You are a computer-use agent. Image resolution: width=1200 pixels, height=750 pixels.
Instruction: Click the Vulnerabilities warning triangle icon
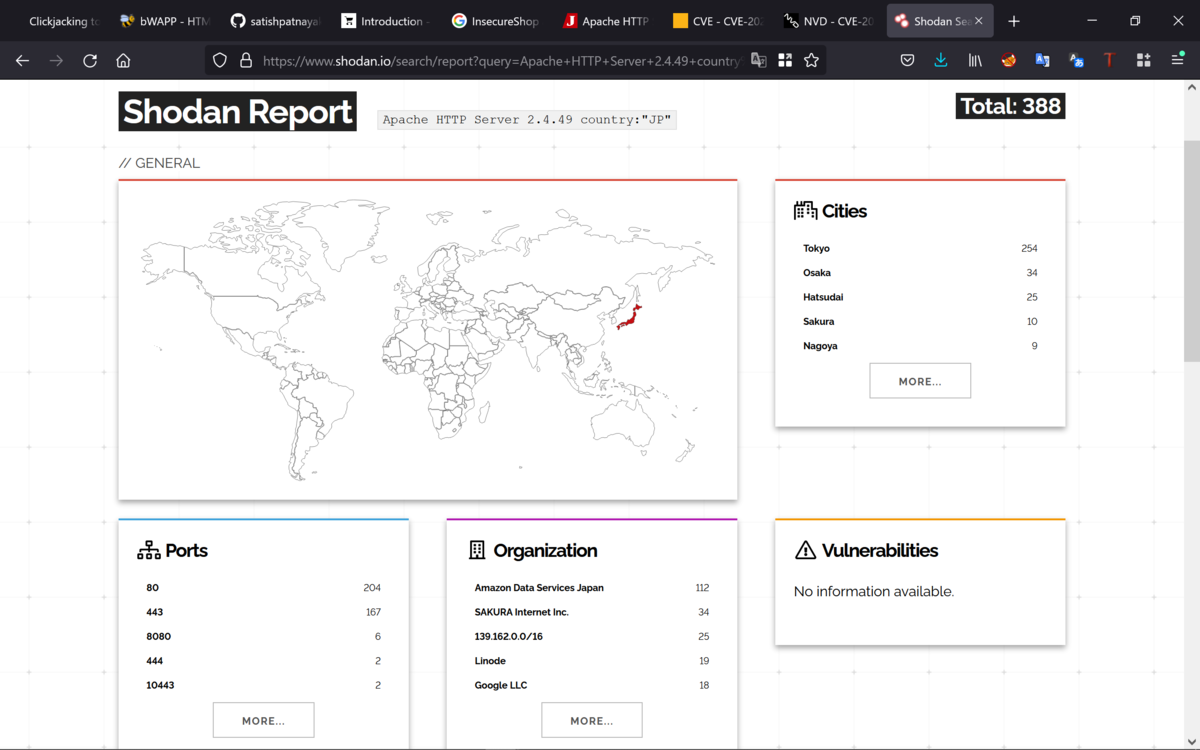[x=805, y=550]
